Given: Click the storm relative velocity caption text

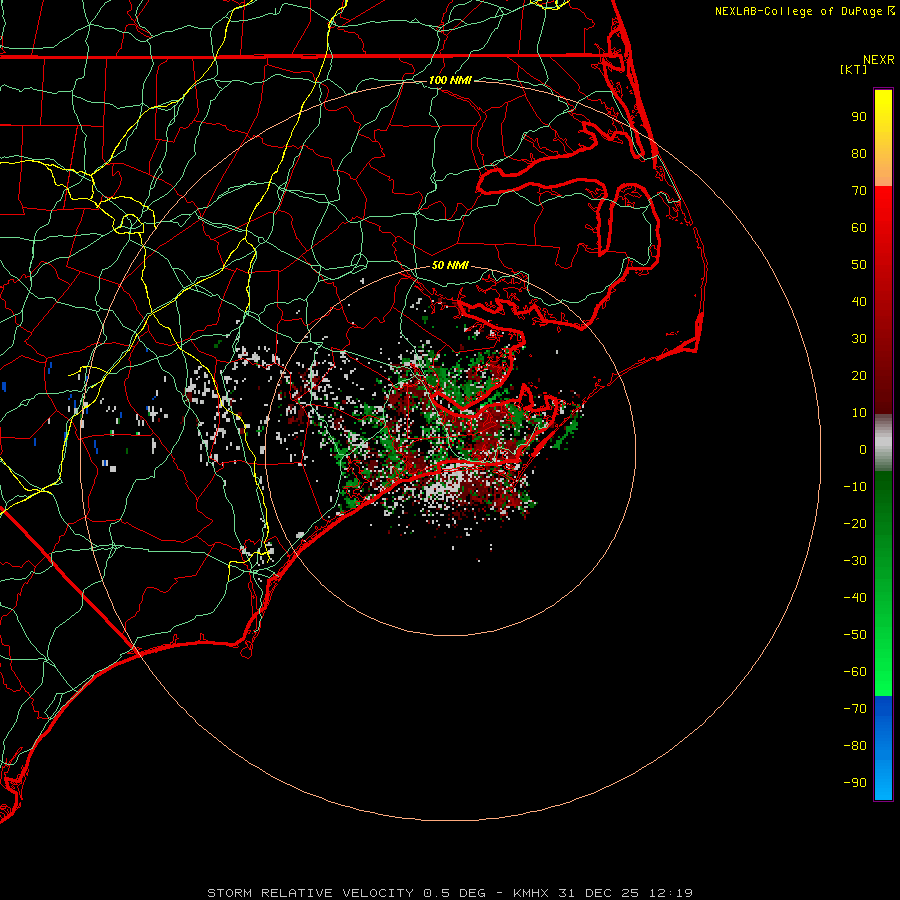Looking at the screenshot, I should [x=449, y=893].
